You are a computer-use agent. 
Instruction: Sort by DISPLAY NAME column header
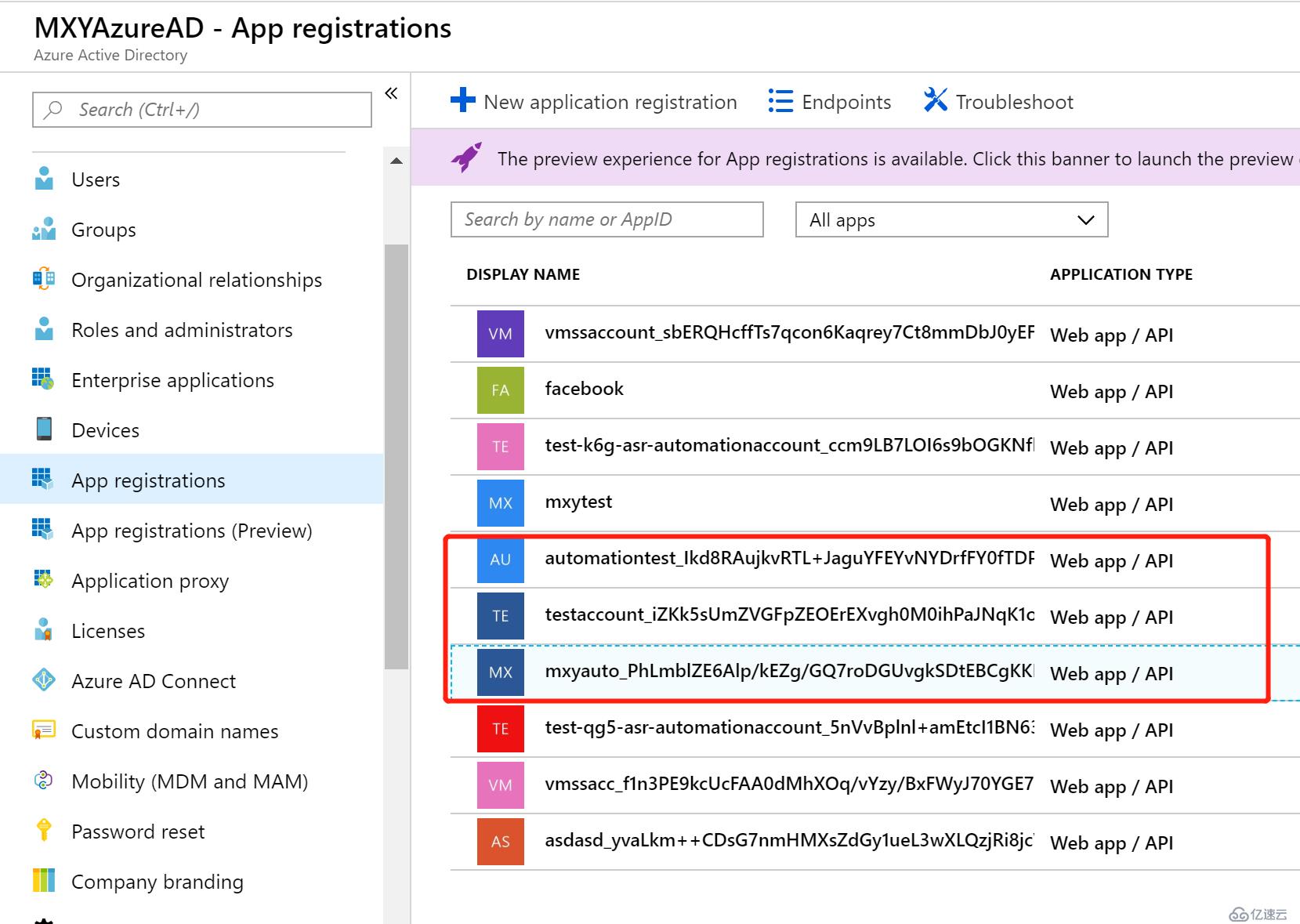[523, 274]
